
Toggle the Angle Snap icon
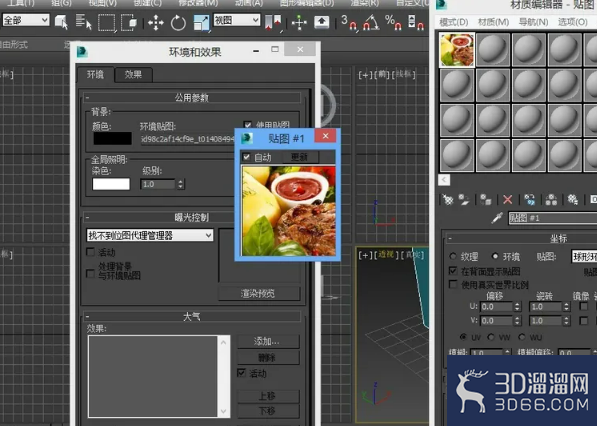[371, 22]
